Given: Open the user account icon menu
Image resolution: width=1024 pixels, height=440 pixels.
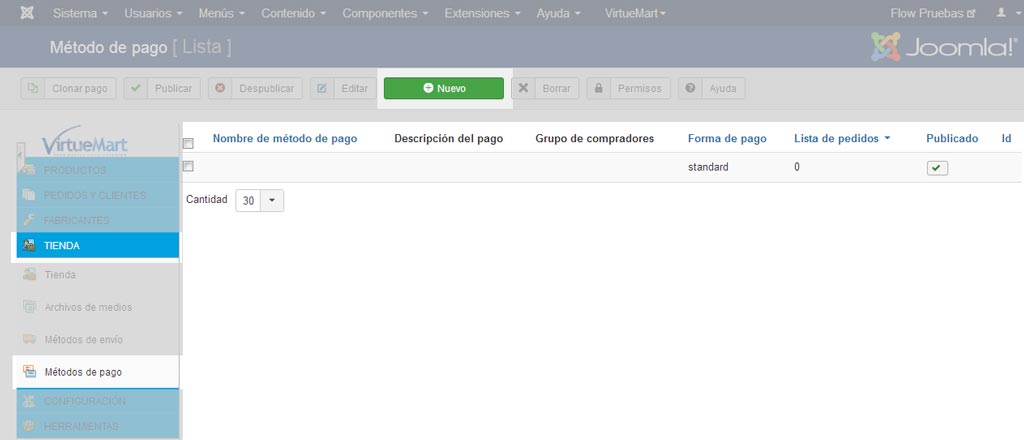Looking at the screenshot, I should click(1004, 13).
